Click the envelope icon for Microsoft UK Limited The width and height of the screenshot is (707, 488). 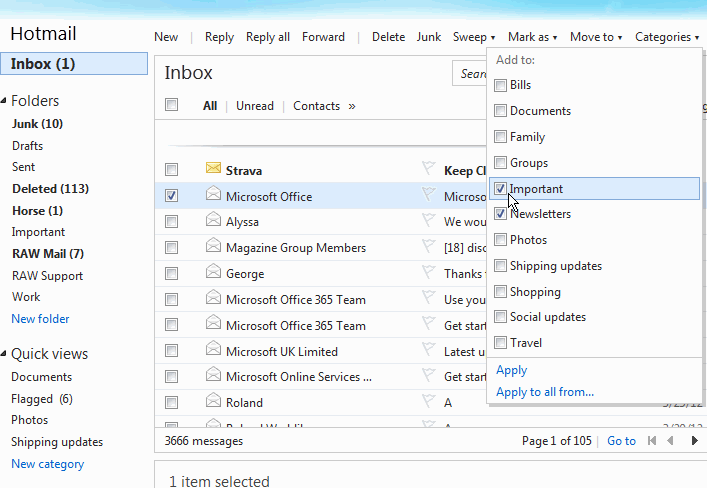[213, 349]
